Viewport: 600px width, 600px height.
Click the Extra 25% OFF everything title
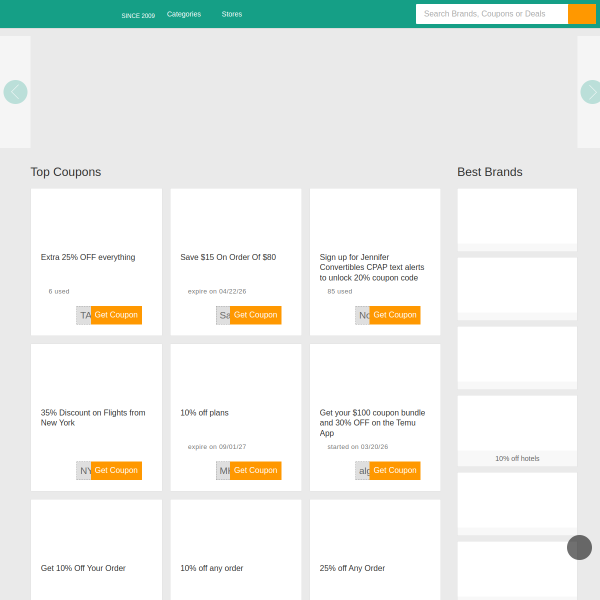pos(88,257)
